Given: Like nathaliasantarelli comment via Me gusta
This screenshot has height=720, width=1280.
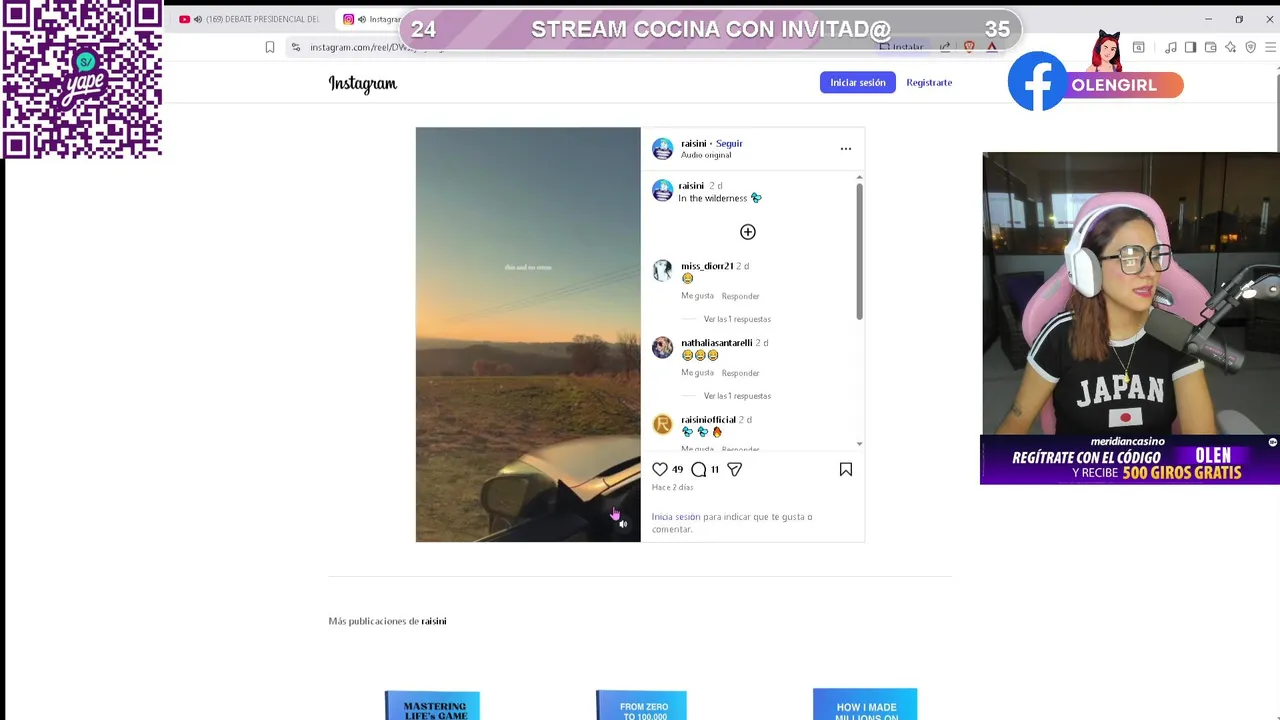Looking at the screenshot, I should [x=697, y=373].
